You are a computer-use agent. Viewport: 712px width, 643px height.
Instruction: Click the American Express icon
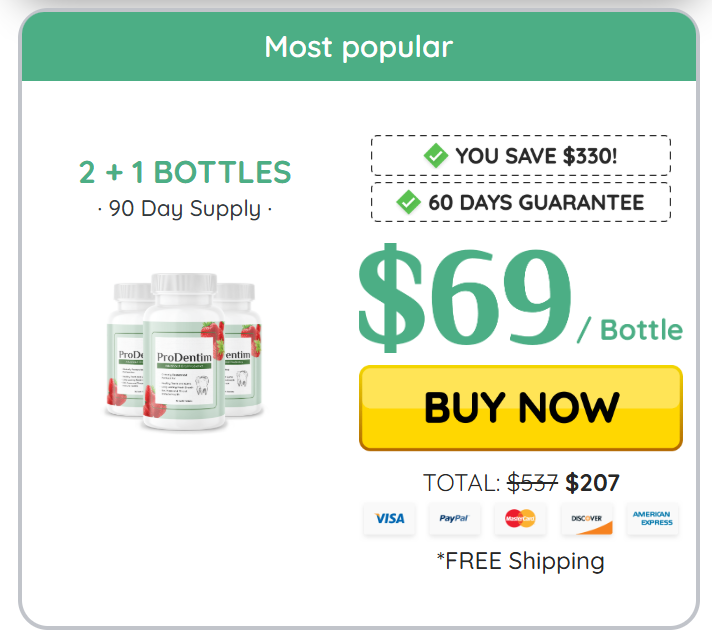coord(652,518)
